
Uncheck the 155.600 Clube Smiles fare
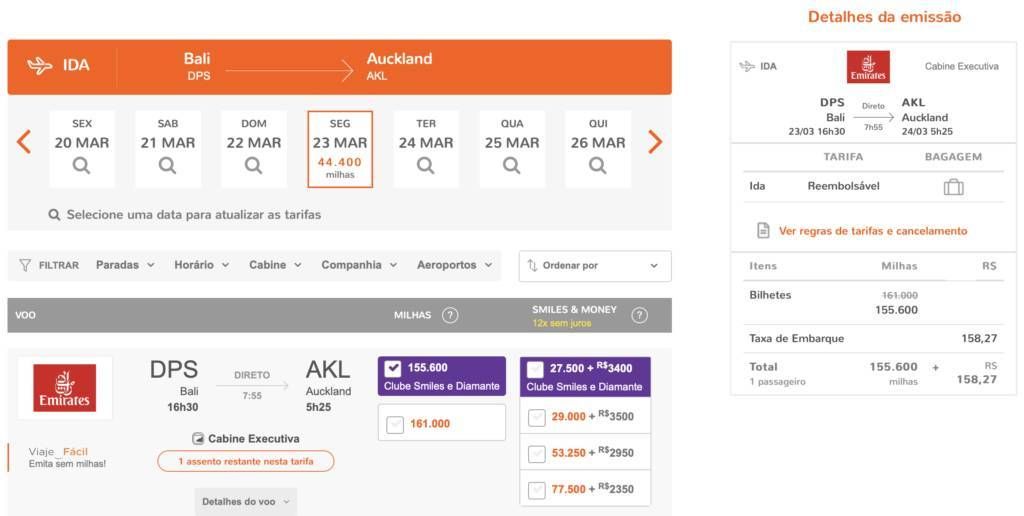point(392,368)
